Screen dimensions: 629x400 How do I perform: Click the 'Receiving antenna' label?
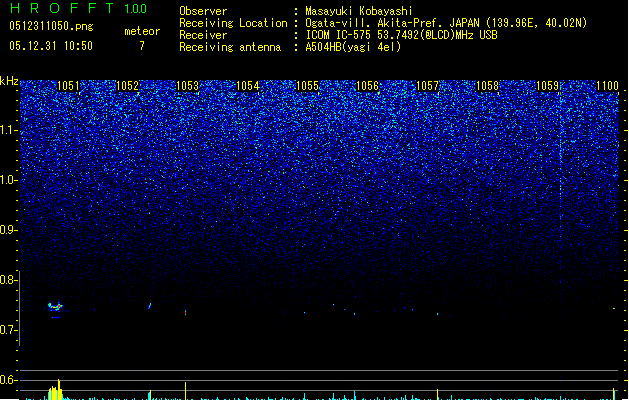230,47
